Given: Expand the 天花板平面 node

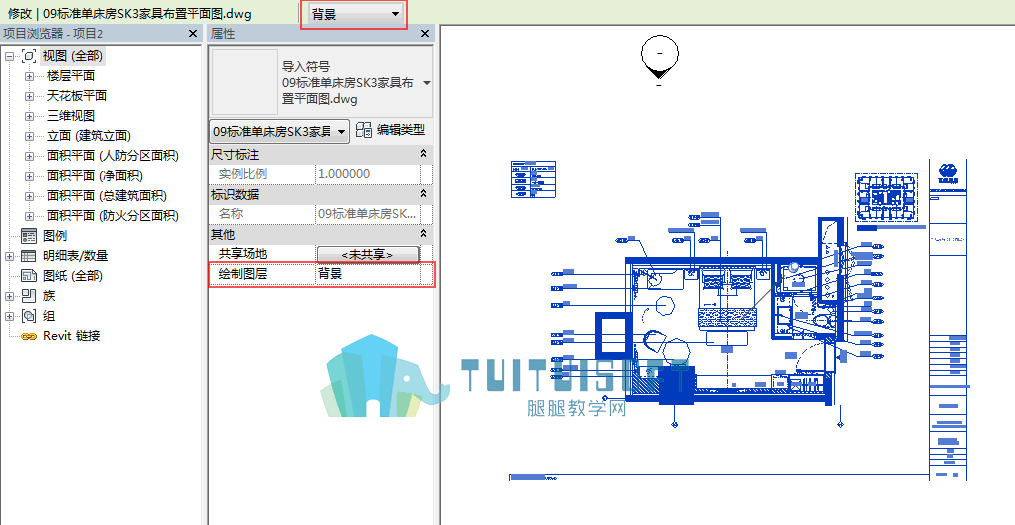Looking at the screenshot, I should (29, 96).
